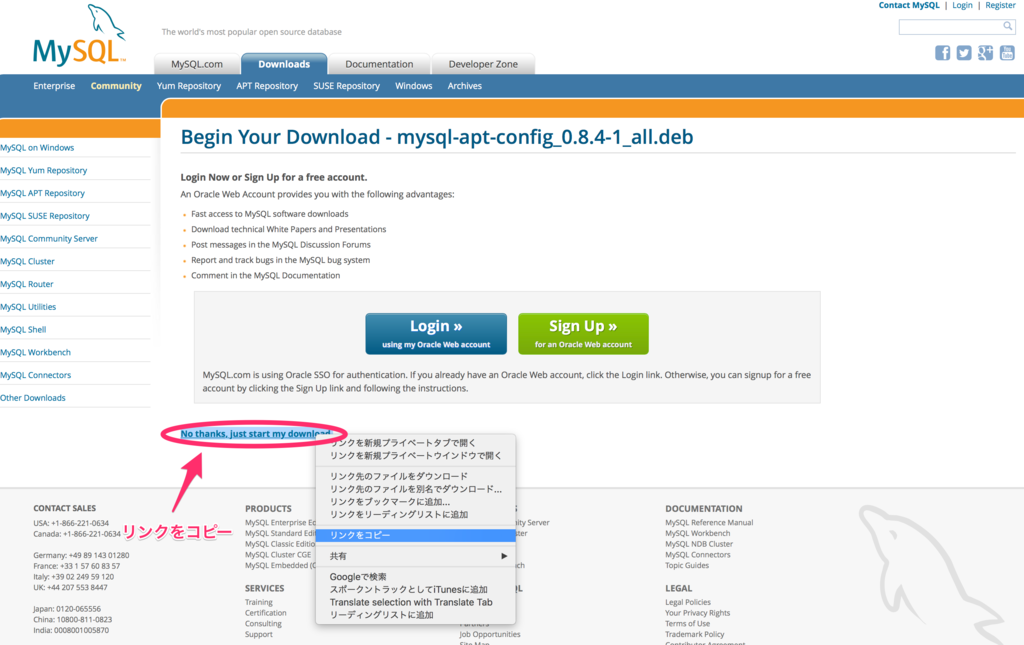The width and height of the screenshot is (1024, 645).
Task: Click the green Sign Up button
Action: click(x=583, y=334)
